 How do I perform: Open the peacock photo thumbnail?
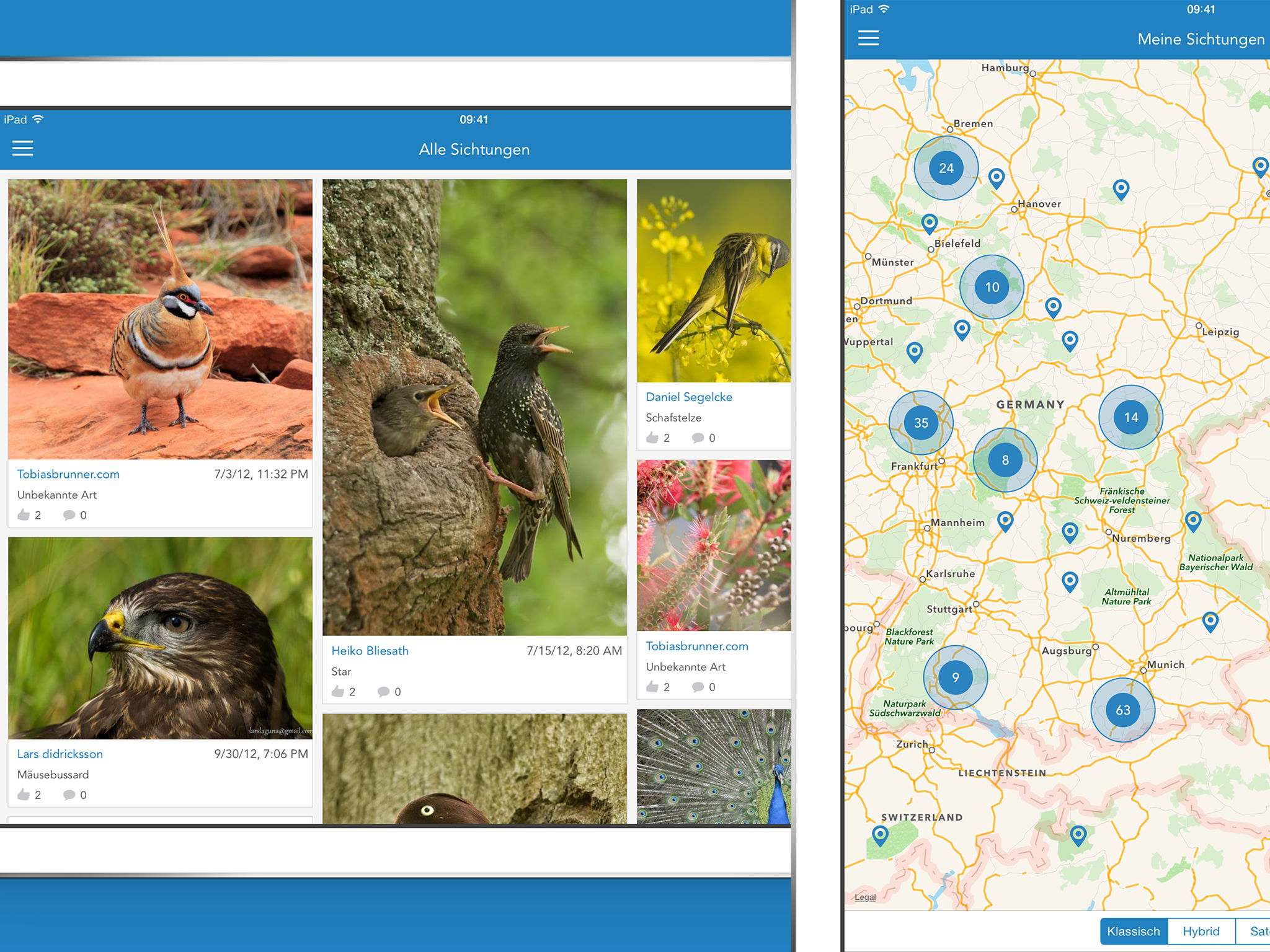coord(713,766)
